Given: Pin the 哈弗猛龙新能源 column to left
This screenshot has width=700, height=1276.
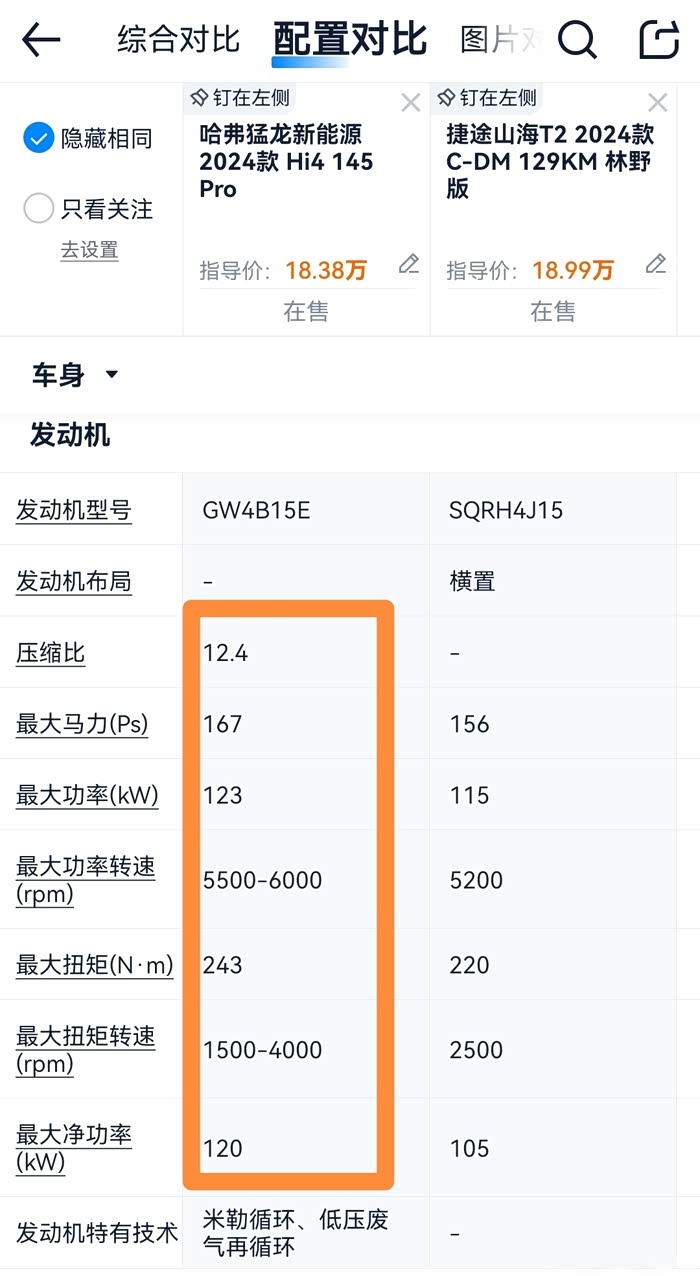Looking at the screenshot, I should tap(240, 98).
